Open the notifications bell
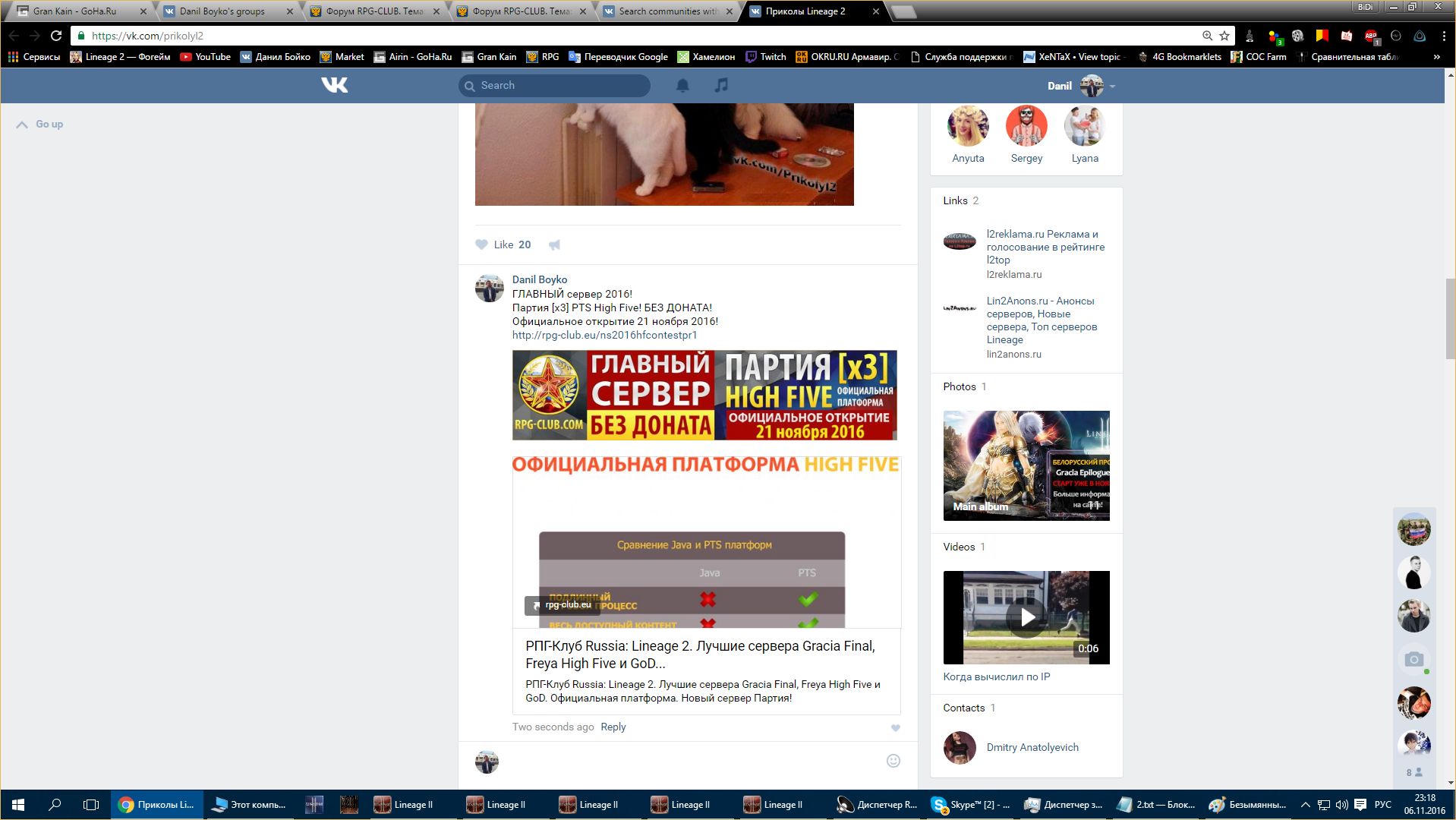This screenshot has height=820, width=1456. (682, 85)
